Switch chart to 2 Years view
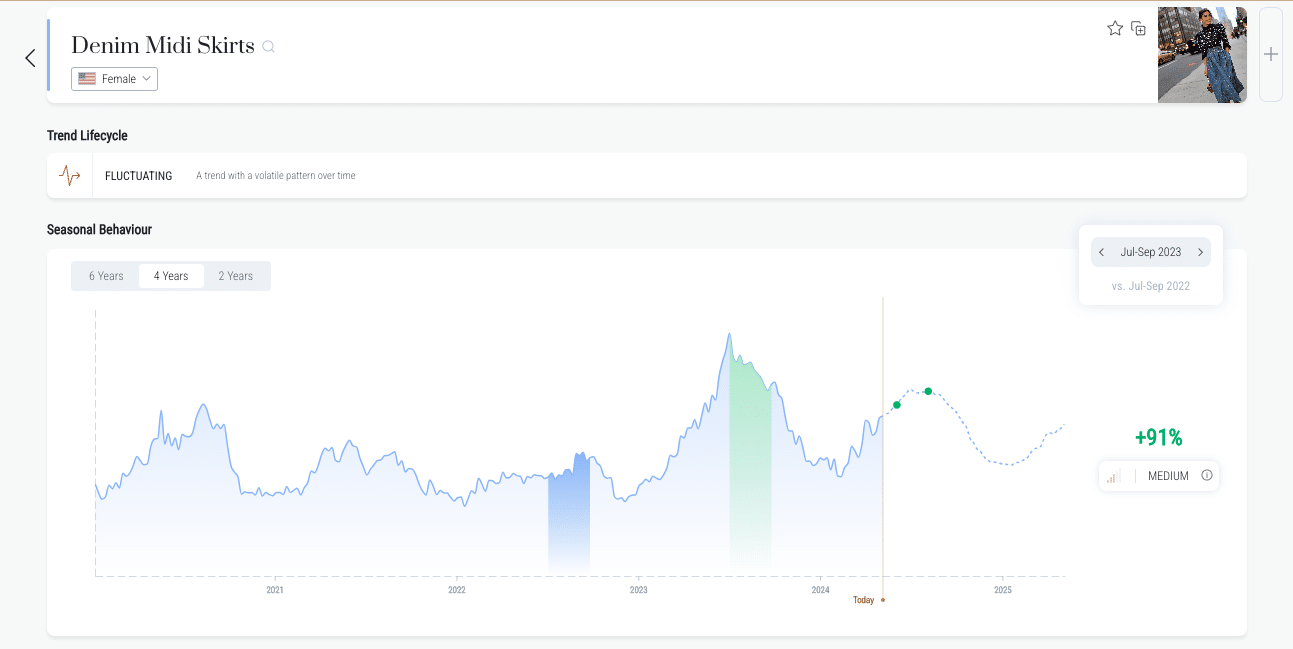This screenshot has height=649, width=1293. pos(236,276)
